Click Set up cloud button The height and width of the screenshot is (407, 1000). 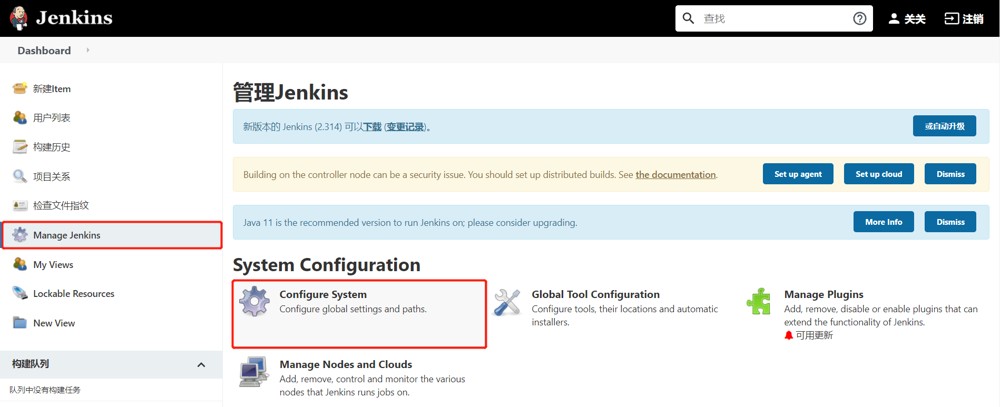(879, 174)
